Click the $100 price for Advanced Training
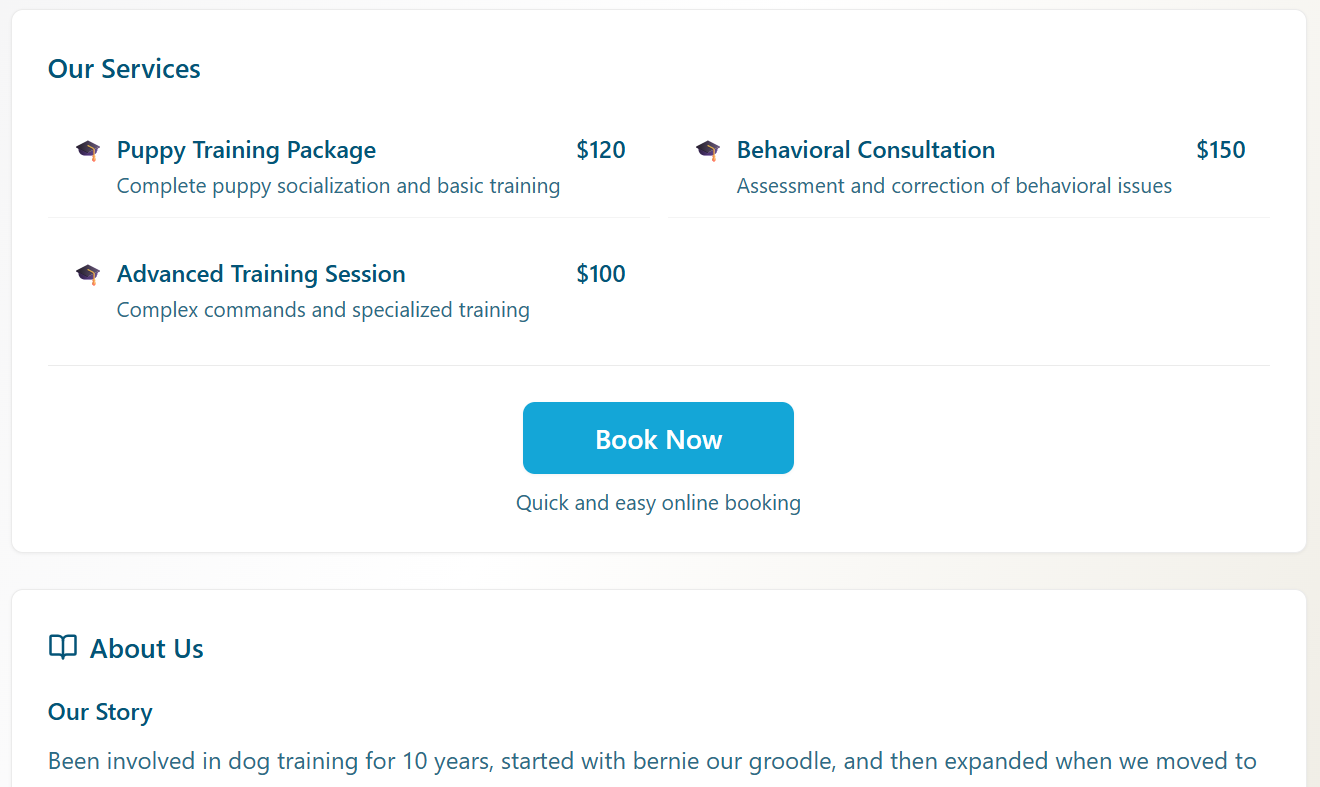This screenshot has width=1320, height=787. pyautogui.click(x=601, y=274)
